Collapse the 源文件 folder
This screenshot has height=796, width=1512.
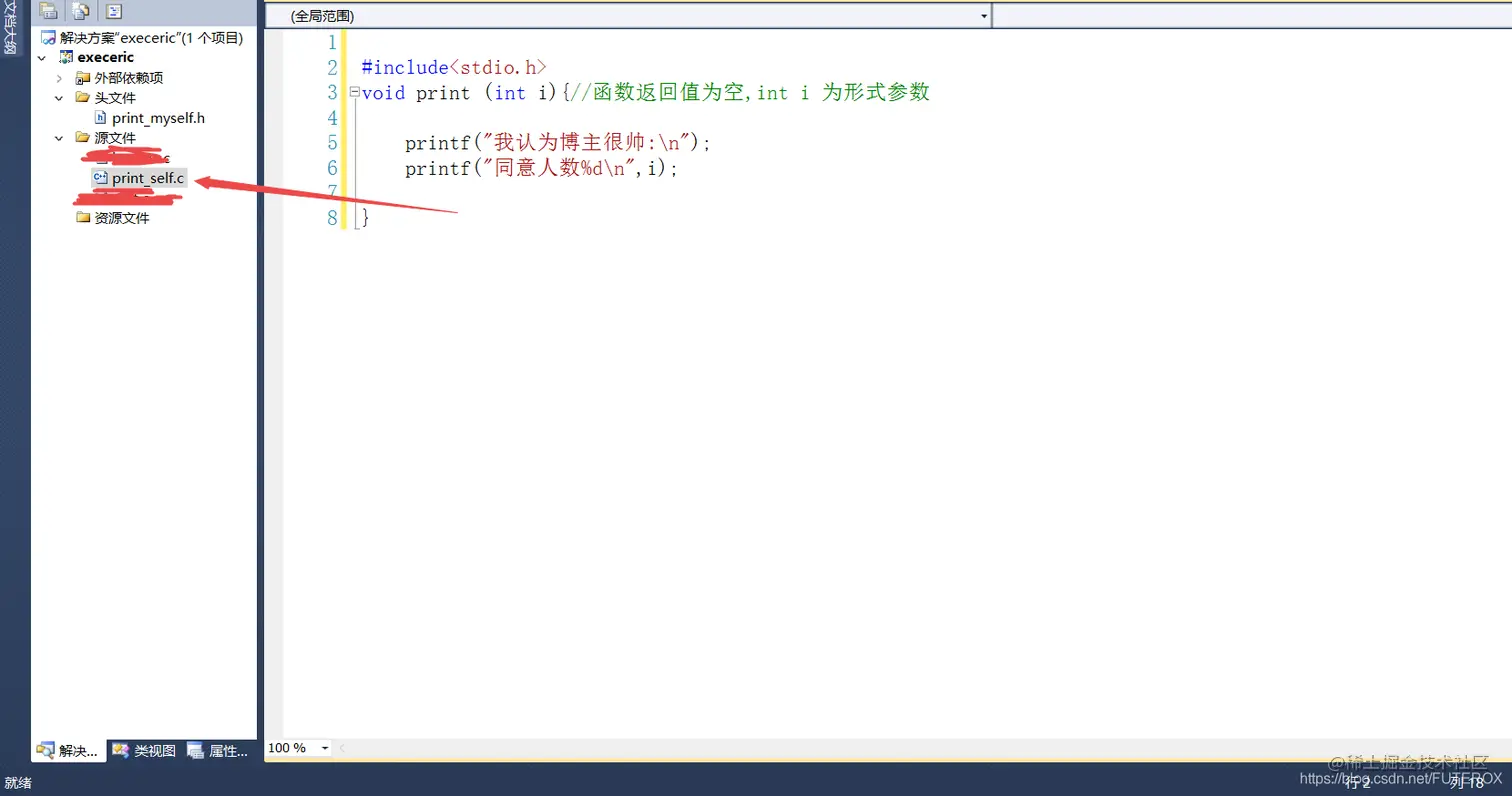click(59, 138)
